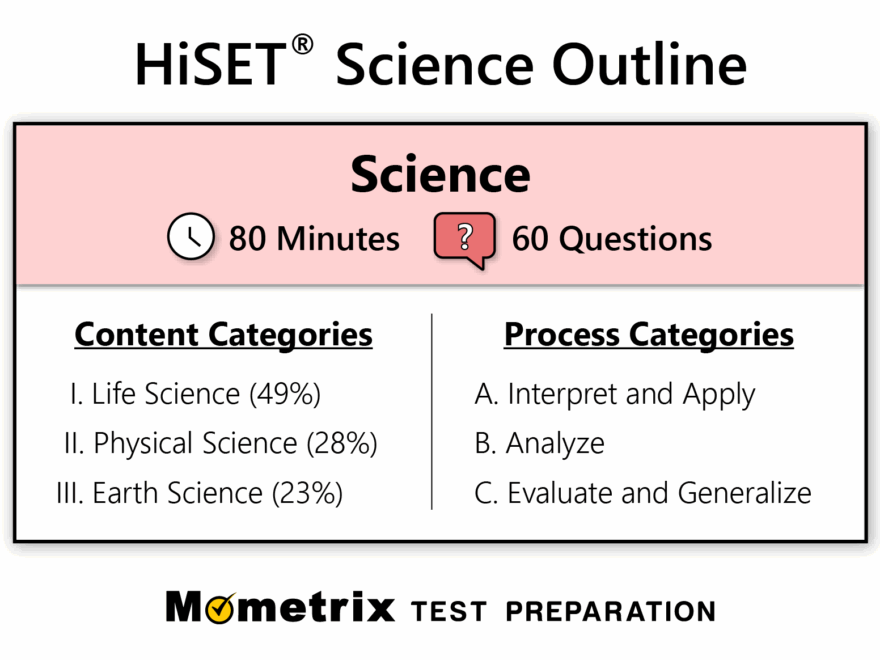Click the vertical divider between the columns
The width and height of the screenshot is (880, 660).
[432, 412]
